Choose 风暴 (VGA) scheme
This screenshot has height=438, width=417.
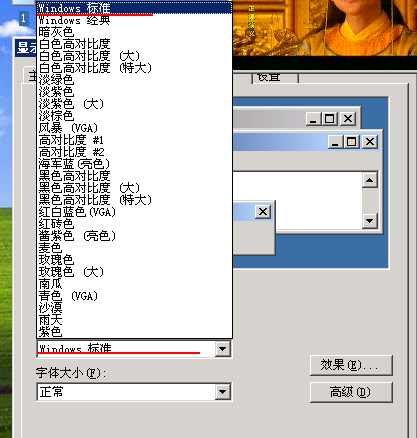pyautogui.click(x=134, y=128)
